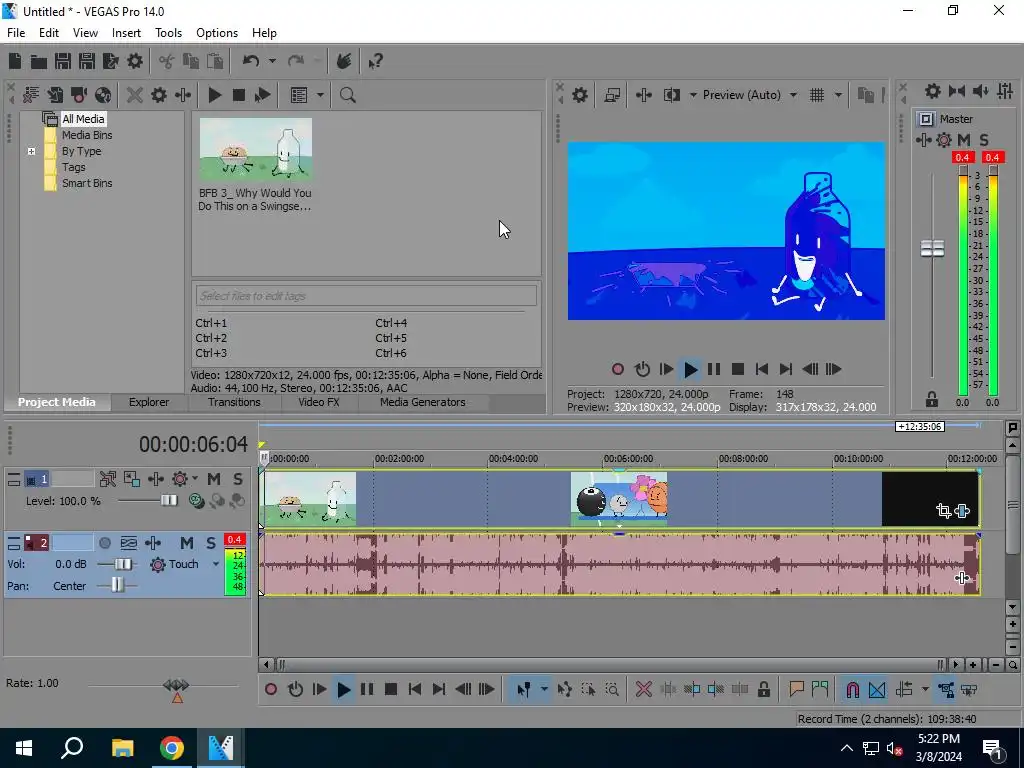This screenshot has width=1024, height=768.
Task: Open Video Preview Project Properties gear
Action: tap(580, 95)
